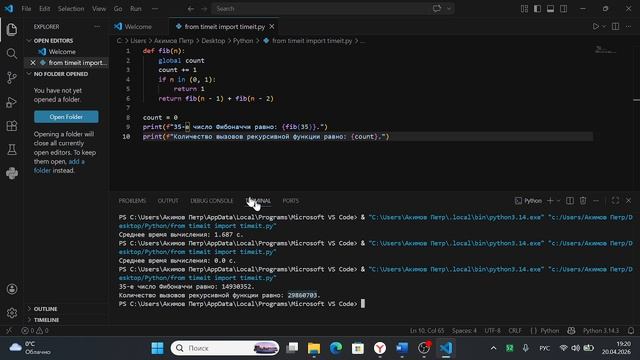The width and height of the screenshot is (640, 360).
Task: Kill terminal with trash icon
Action: click(x=583, y=201)
